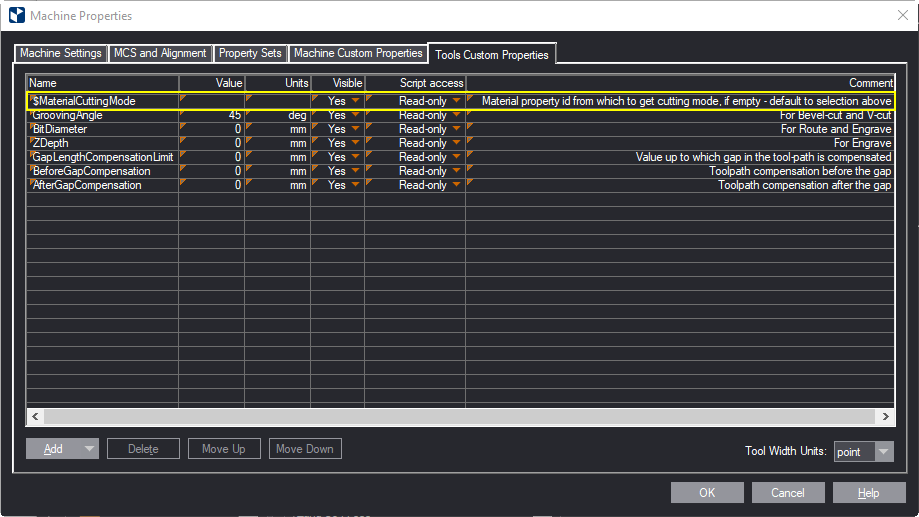Switch to the Machine Settings tab
The image size is (919, 517).
tap(61, 53)
